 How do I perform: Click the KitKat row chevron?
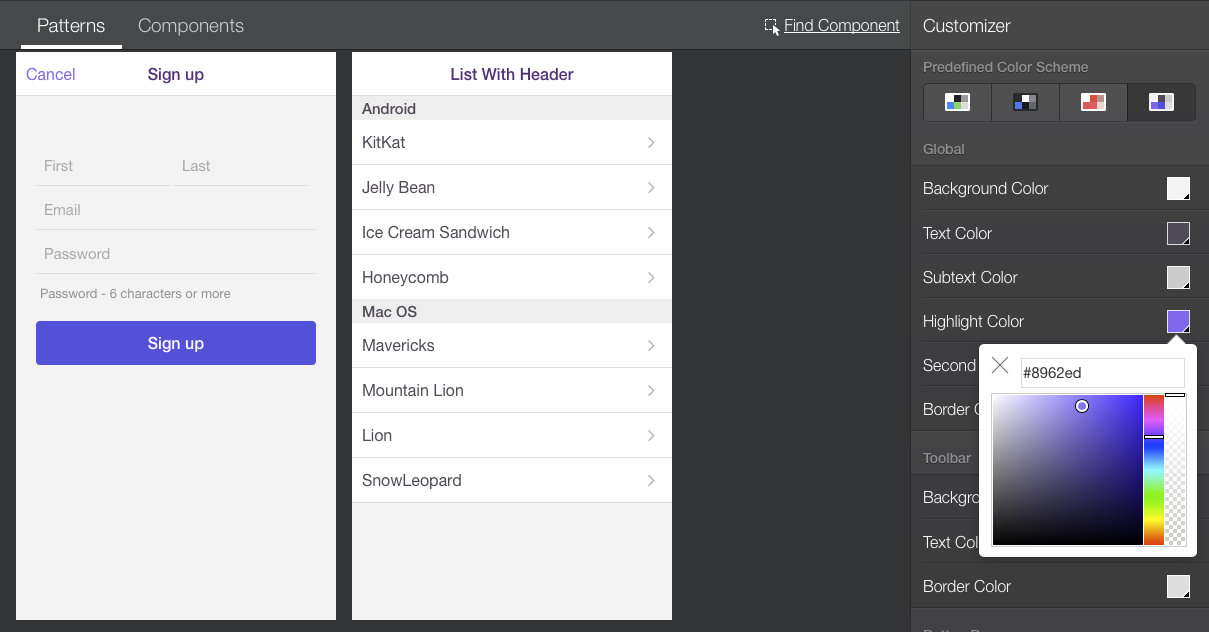point(651,143)
